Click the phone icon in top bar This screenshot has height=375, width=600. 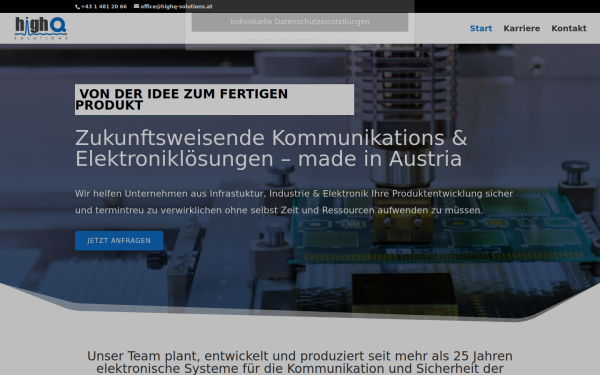pos(77,7)
